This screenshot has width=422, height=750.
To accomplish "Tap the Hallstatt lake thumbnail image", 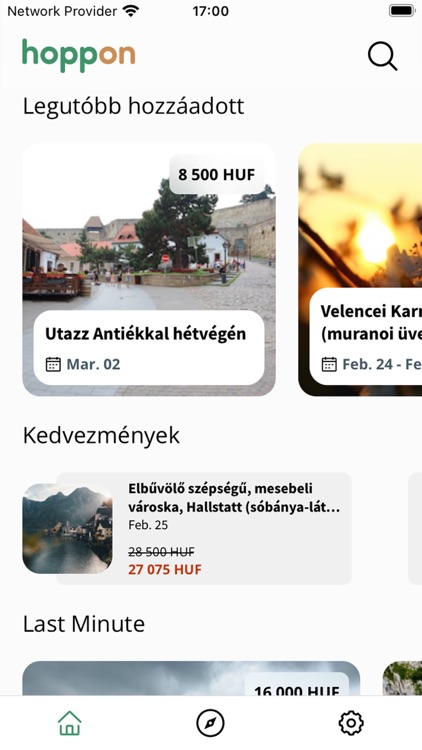I will pos(67,529).
